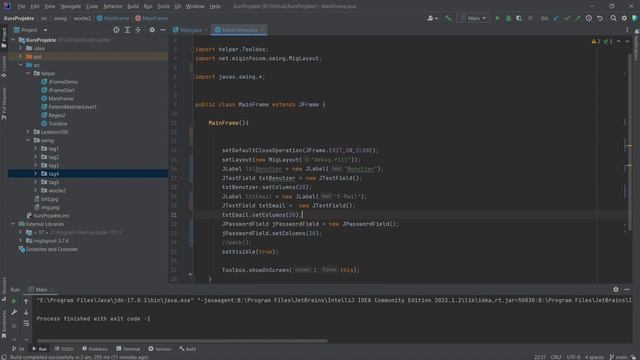The image size is (640, 360).
Task: Expand all icon in Project panel header
Action: click(127, 30)
